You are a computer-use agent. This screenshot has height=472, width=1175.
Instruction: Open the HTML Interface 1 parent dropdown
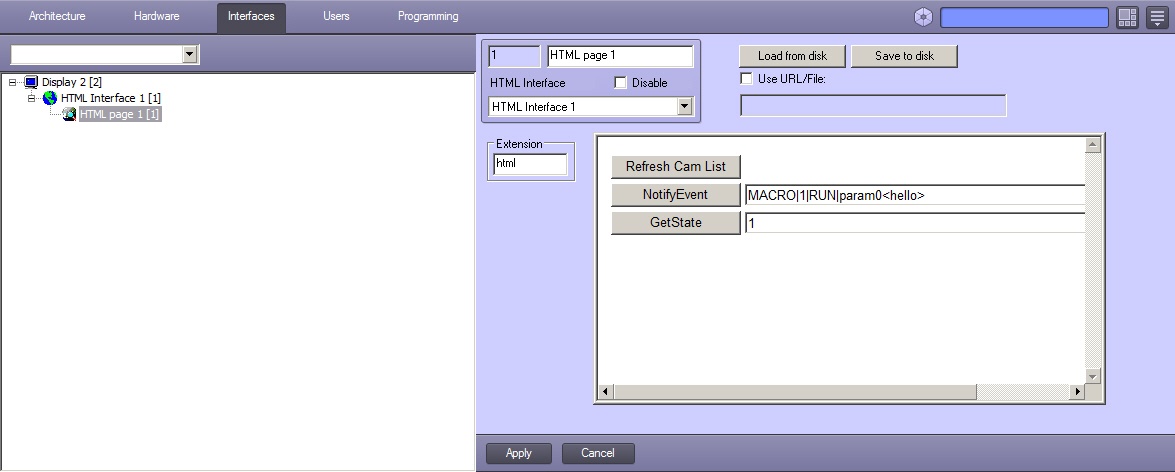(684, 106)
